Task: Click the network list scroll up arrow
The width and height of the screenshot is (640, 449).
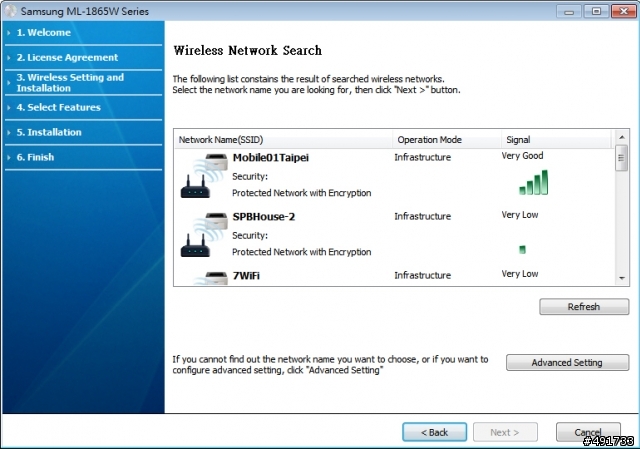Action: pyautogui.click(x=622, y=137)
